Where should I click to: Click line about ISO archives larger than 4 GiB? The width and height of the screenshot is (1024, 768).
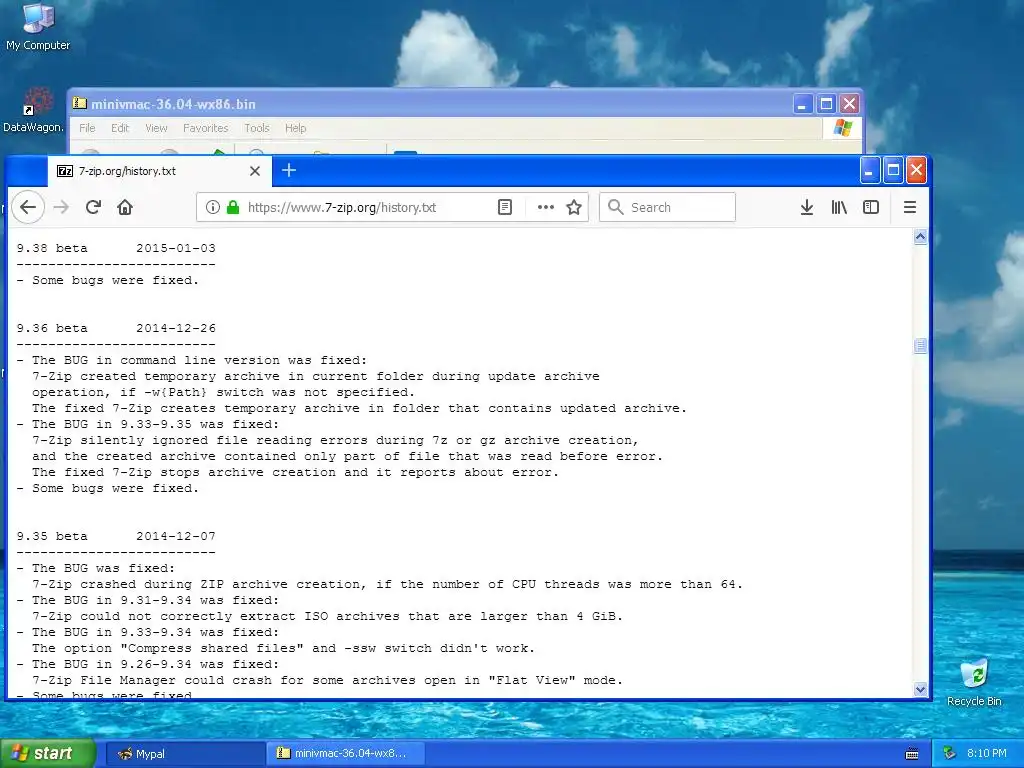coord(327,616)
